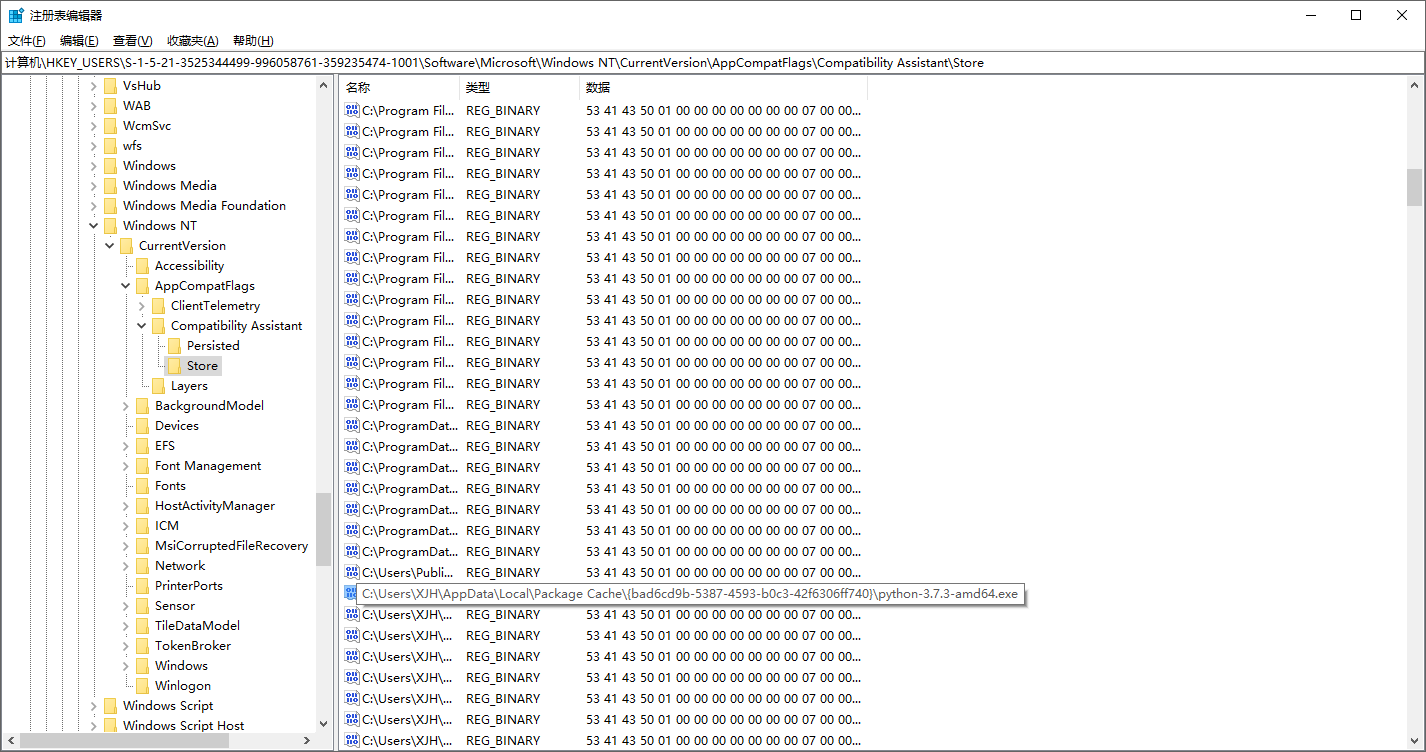Image resolution: width=1426 pixels, height=752 pixels.
Task: Click the Winlogon folder icon
Action: click(x=142, y=686)
